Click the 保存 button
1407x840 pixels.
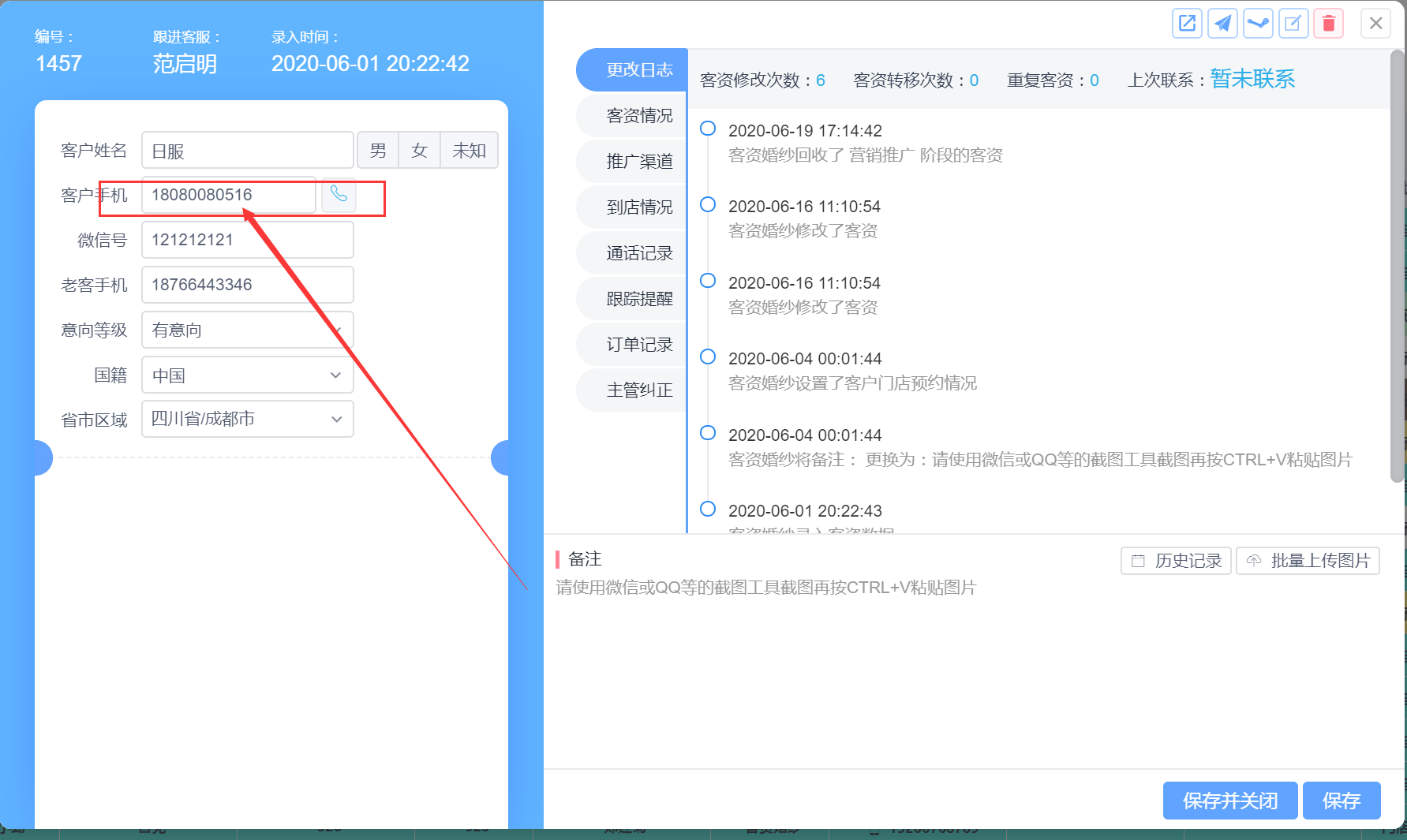[x=1341, y=801]
